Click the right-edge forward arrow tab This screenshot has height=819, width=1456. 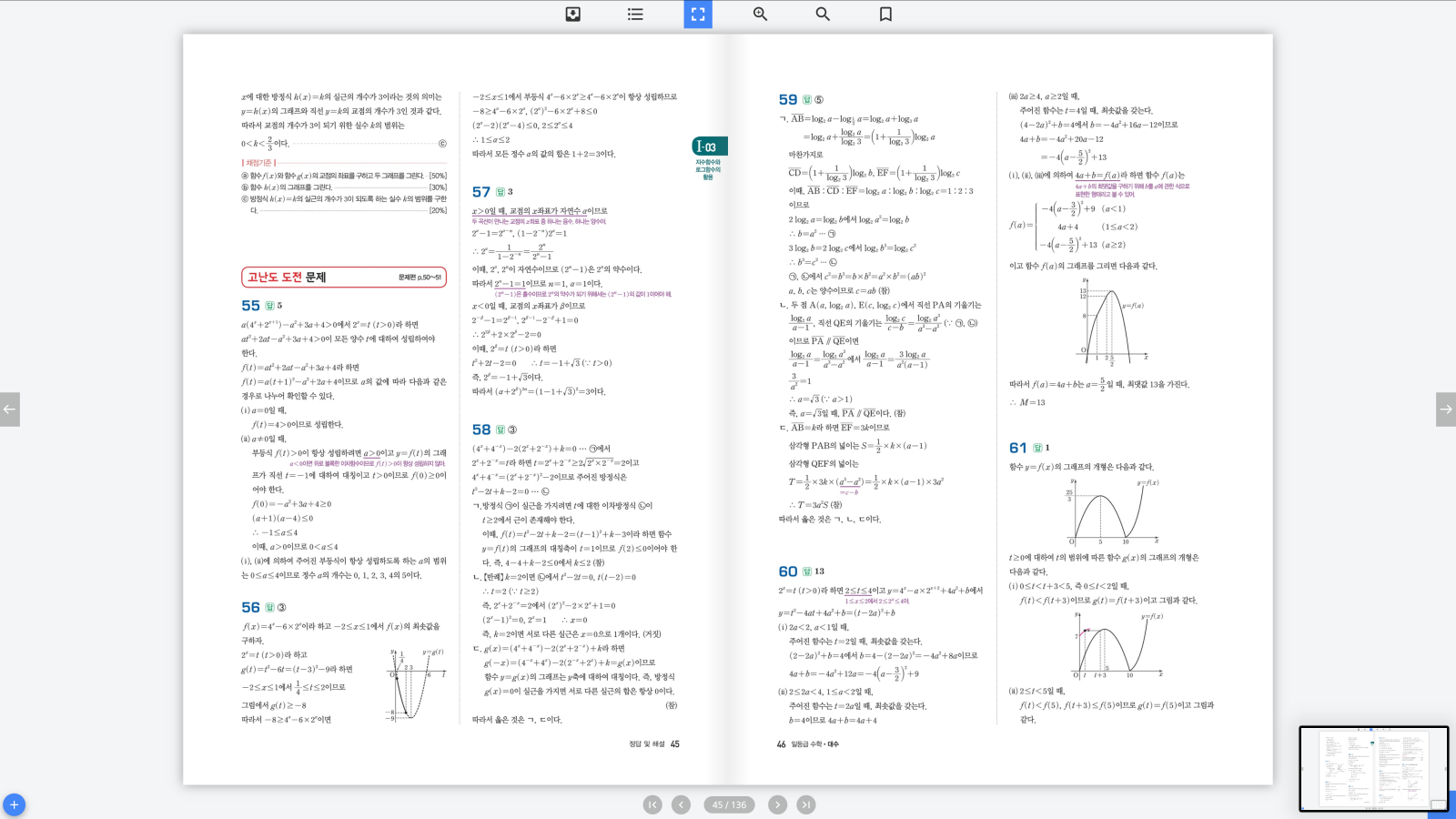coord(1445,409)
